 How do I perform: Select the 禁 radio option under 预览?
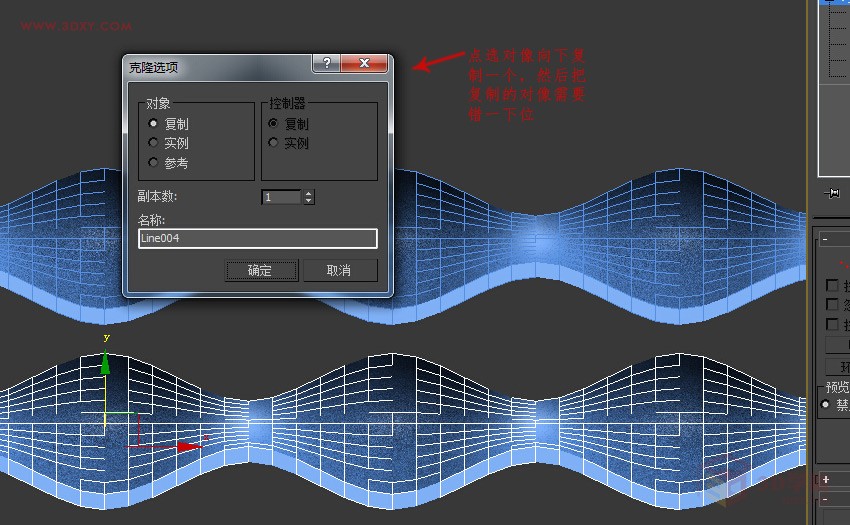click(825, 405)
